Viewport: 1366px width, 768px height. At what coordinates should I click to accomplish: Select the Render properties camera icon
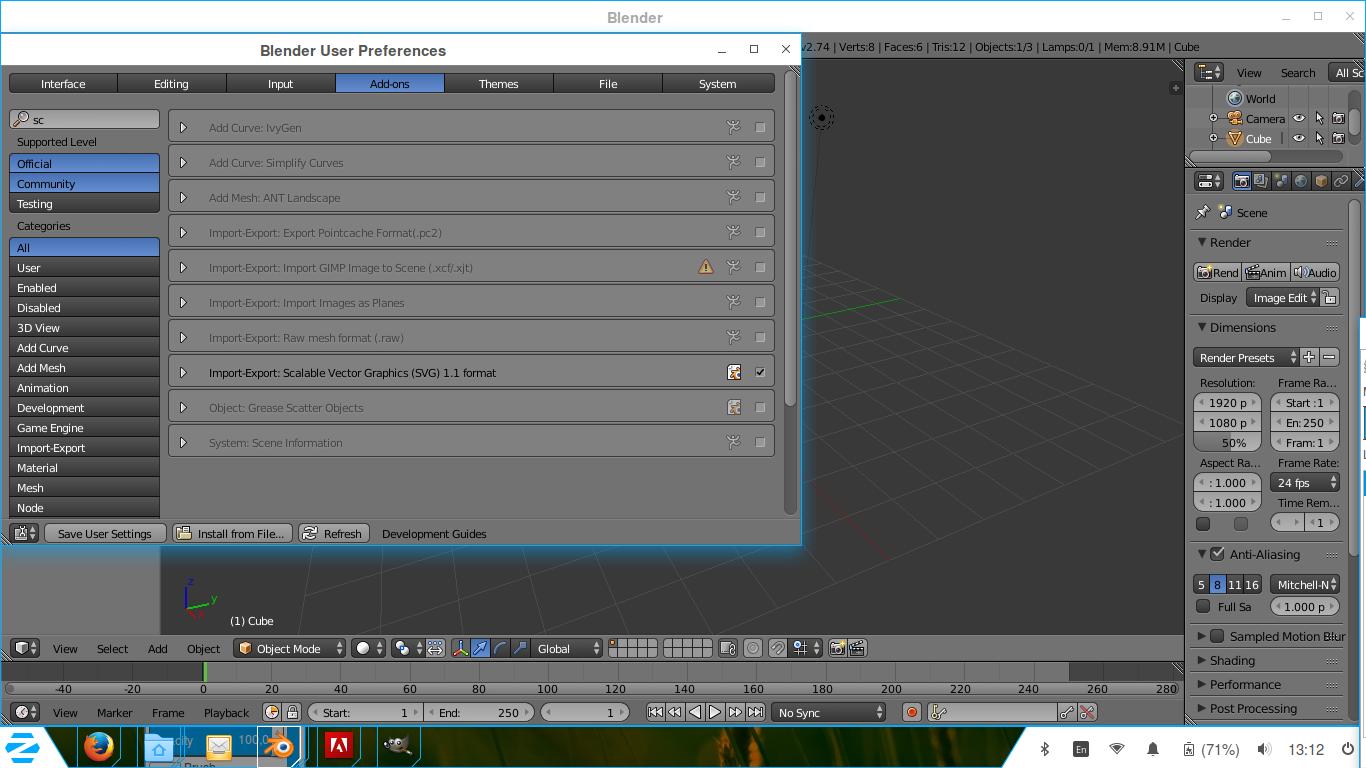[1242, 182]
